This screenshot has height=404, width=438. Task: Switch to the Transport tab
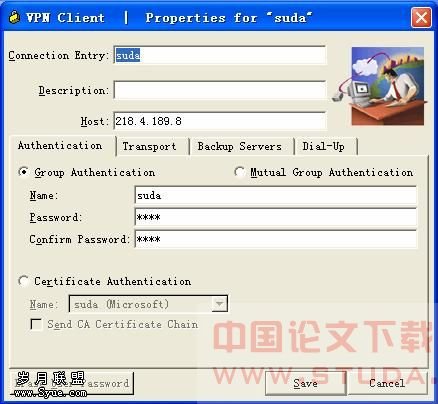pos(149,146)
